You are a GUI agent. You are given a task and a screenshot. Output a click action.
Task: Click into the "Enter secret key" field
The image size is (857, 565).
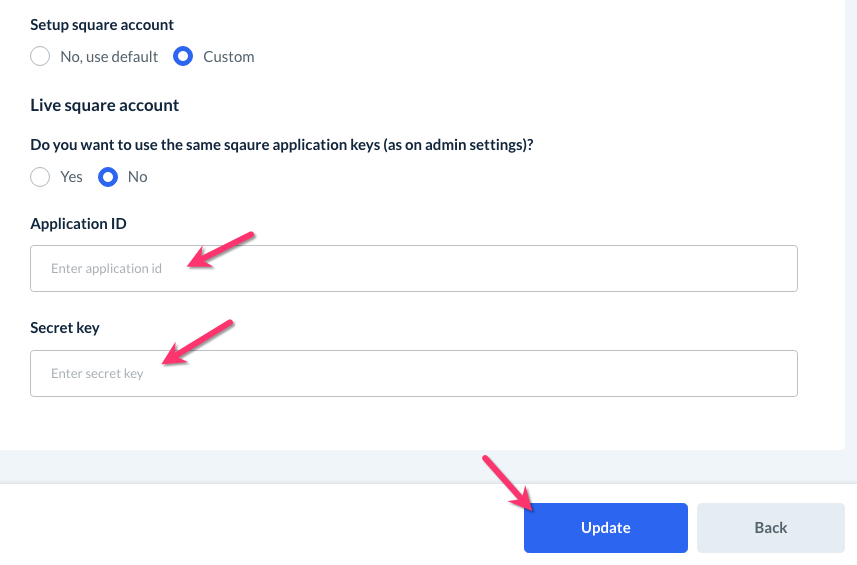click(413, 373)
